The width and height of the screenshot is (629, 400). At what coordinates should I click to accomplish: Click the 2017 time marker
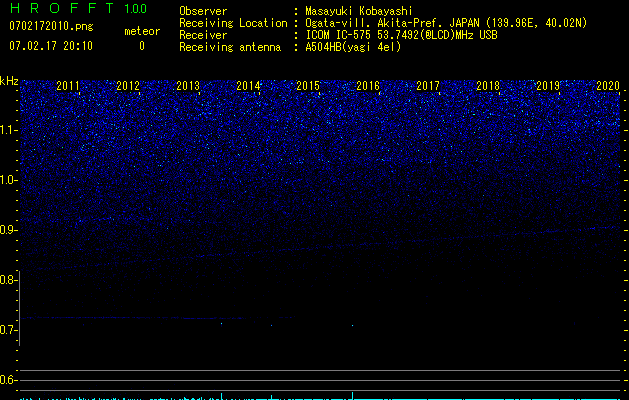point(428,85)
